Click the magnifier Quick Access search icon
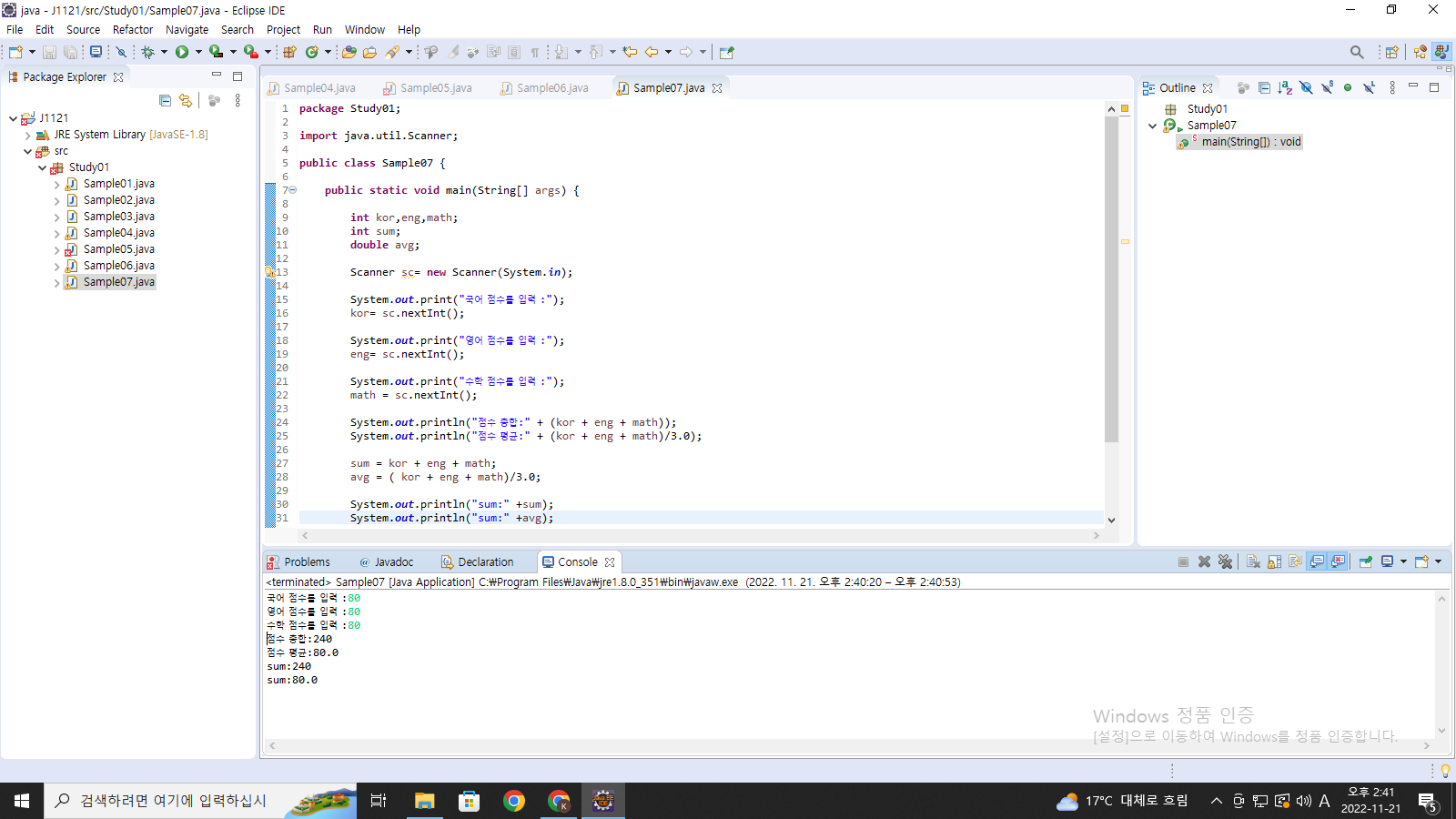The image size is (1456, 819). [1357, 52]
